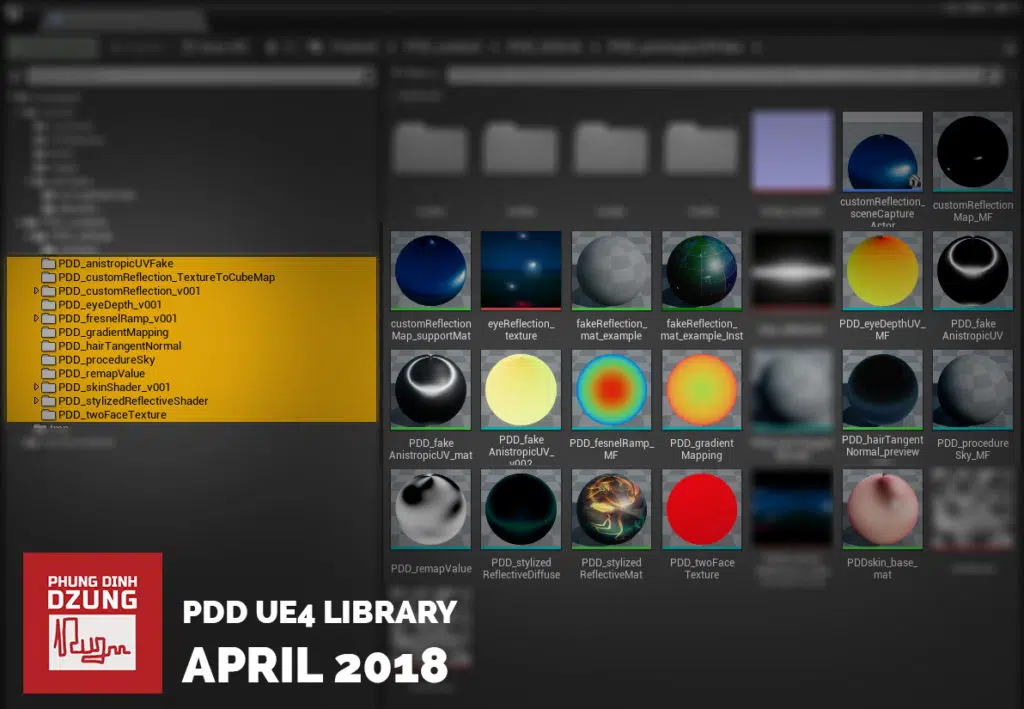Screen dimensions: 1024x709
Task: Select the PDD_eyeDepthUV_MF asset
Action: point(882,270)
